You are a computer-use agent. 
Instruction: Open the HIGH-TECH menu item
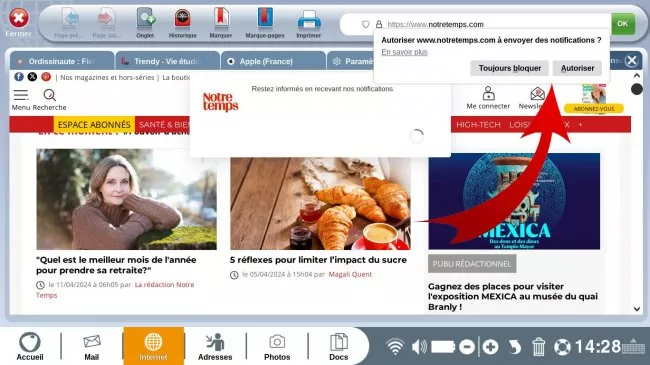(x=478, y=124)
